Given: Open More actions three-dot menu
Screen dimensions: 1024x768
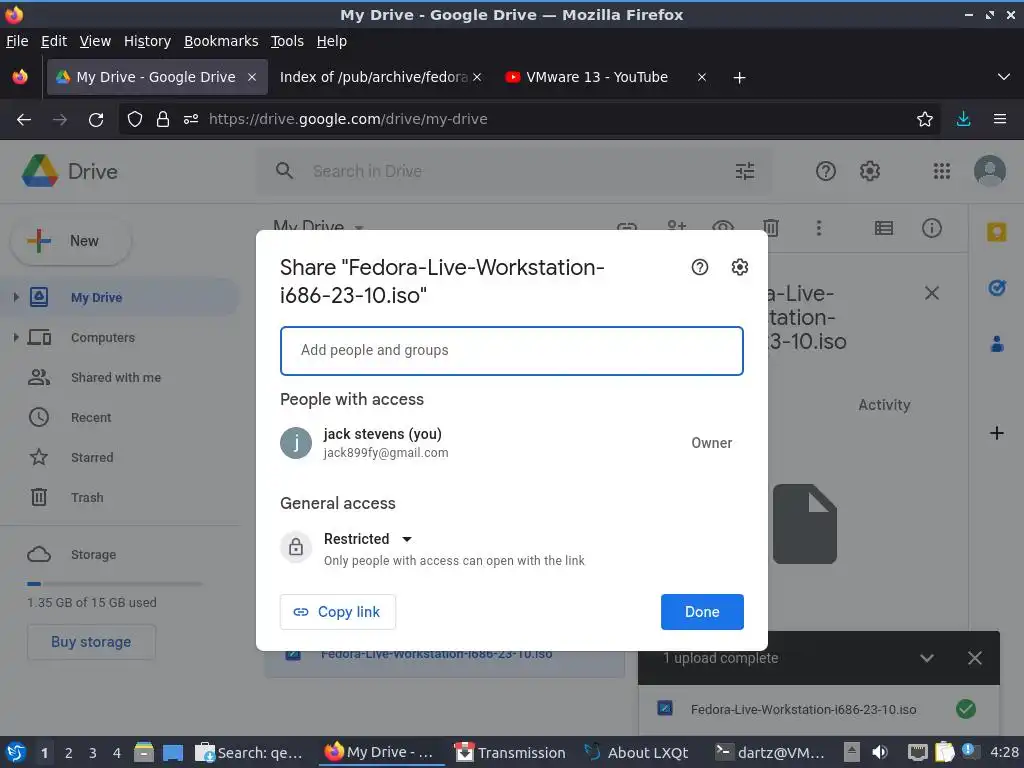Looking at the screenshot, I should pos(818,227).
